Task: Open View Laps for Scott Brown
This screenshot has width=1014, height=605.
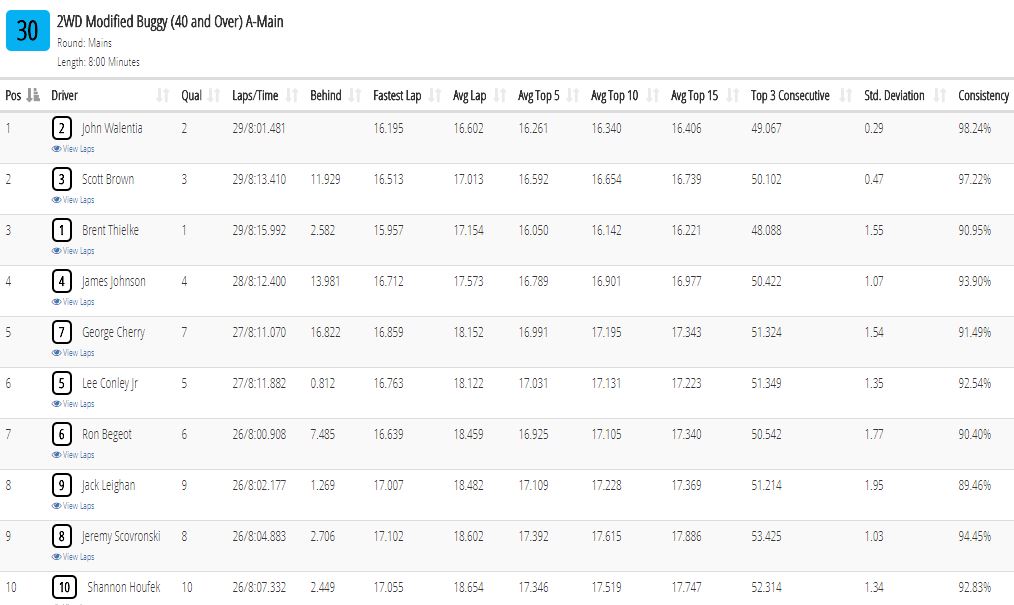Action: [73, 200]
